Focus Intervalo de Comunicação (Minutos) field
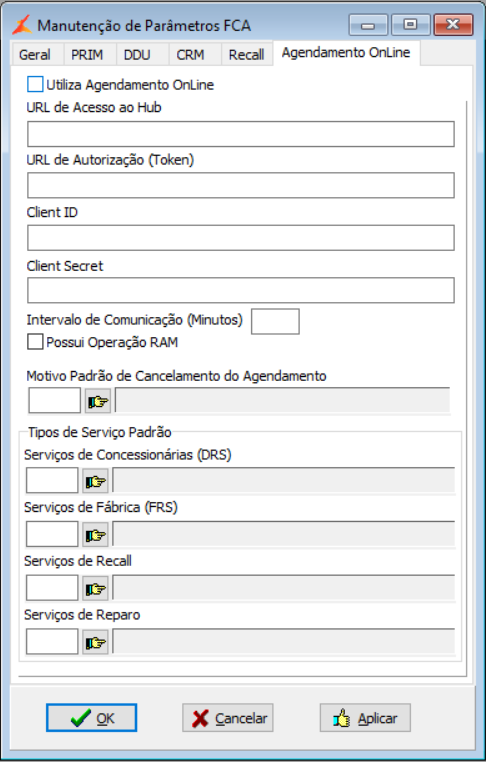This screenshot has width=486, height=762. (x=275, y=321)
